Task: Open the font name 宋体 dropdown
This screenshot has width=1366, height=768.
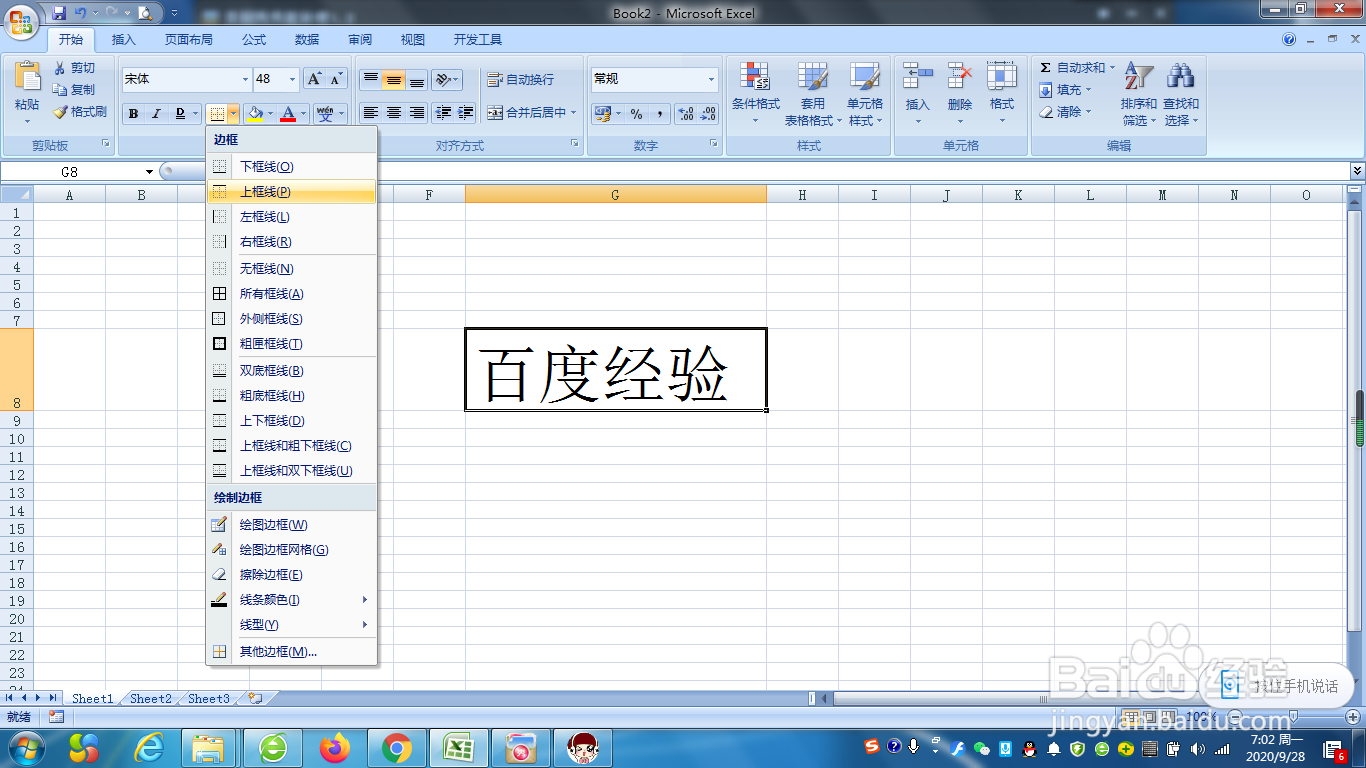Action: (x=246, y=79)
